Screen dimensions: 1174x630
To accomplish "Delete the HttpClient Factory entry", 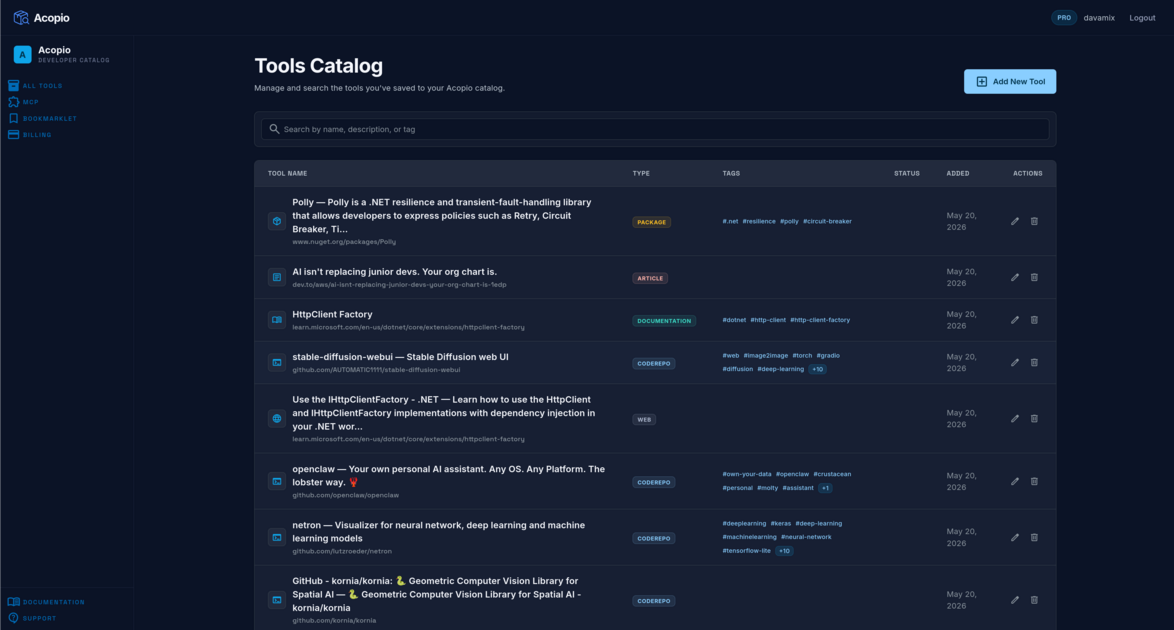I will 1034,320.
